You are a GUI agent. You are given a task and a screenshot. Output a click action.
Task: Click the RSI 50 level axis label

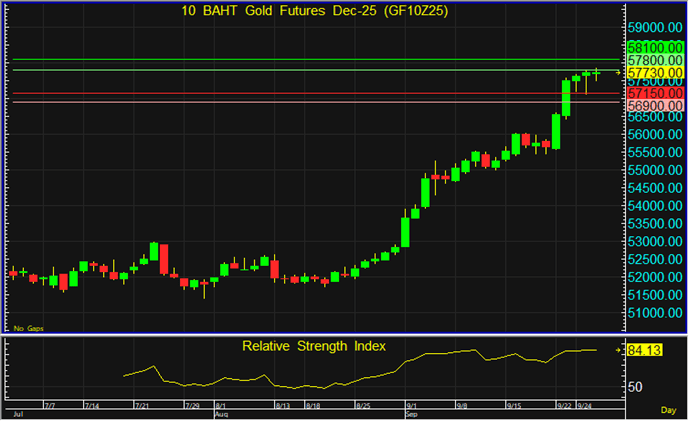pyautogui.click(x=634, y=385)
